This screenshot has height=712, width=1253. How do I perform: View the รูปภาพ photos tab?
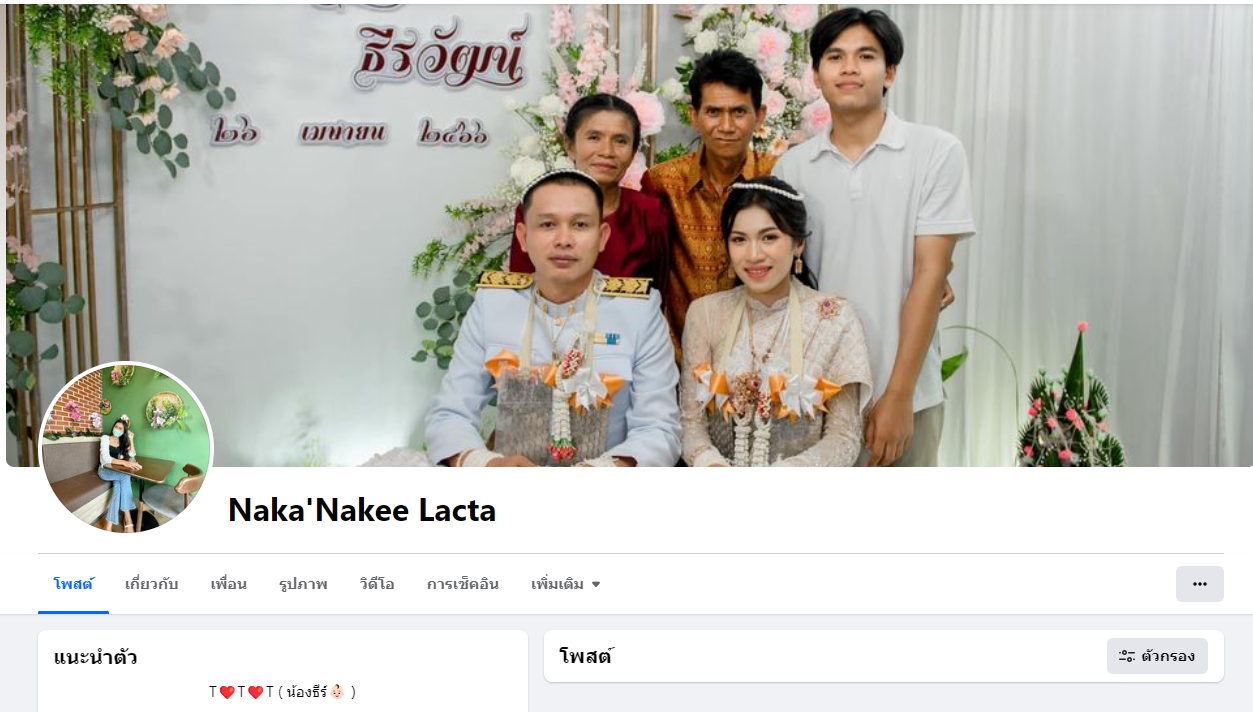[303, 584]
